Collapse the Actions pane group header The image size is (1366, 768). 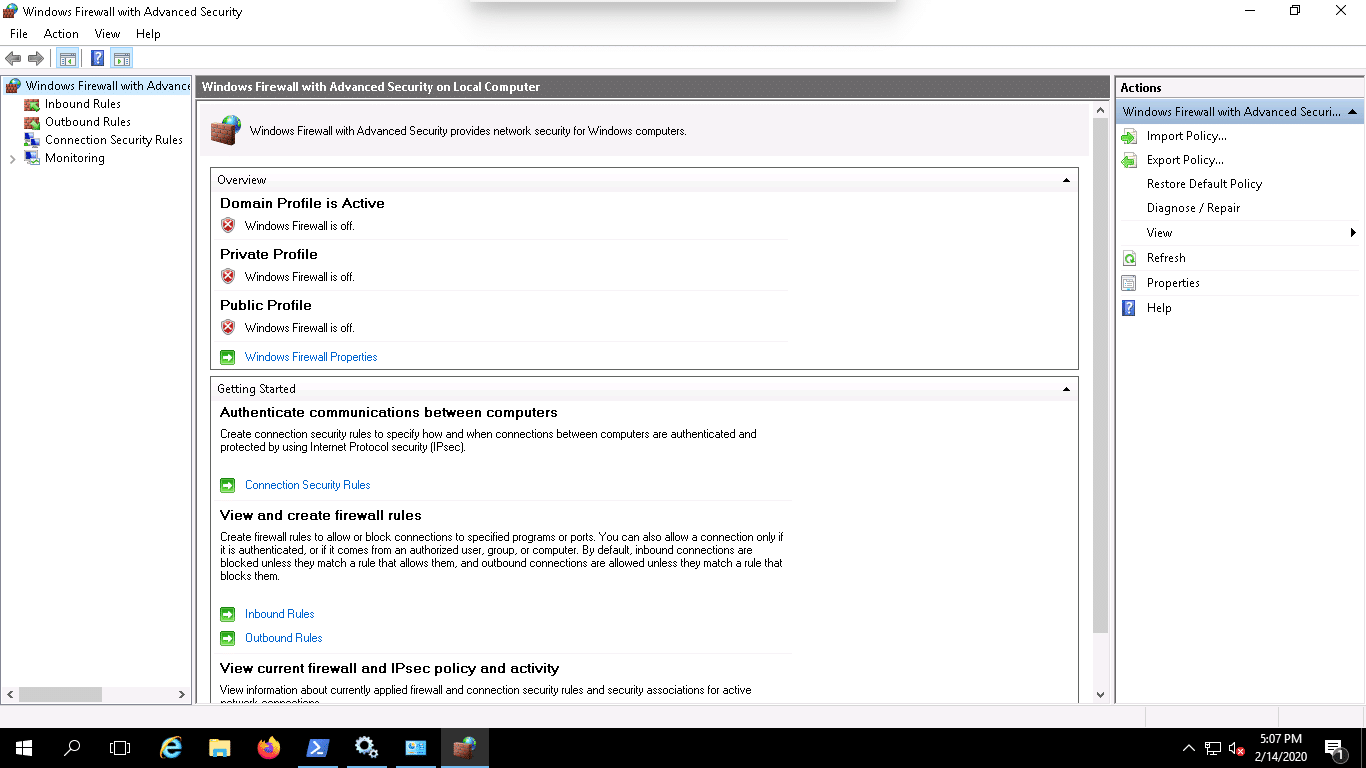click(1352, 112)
